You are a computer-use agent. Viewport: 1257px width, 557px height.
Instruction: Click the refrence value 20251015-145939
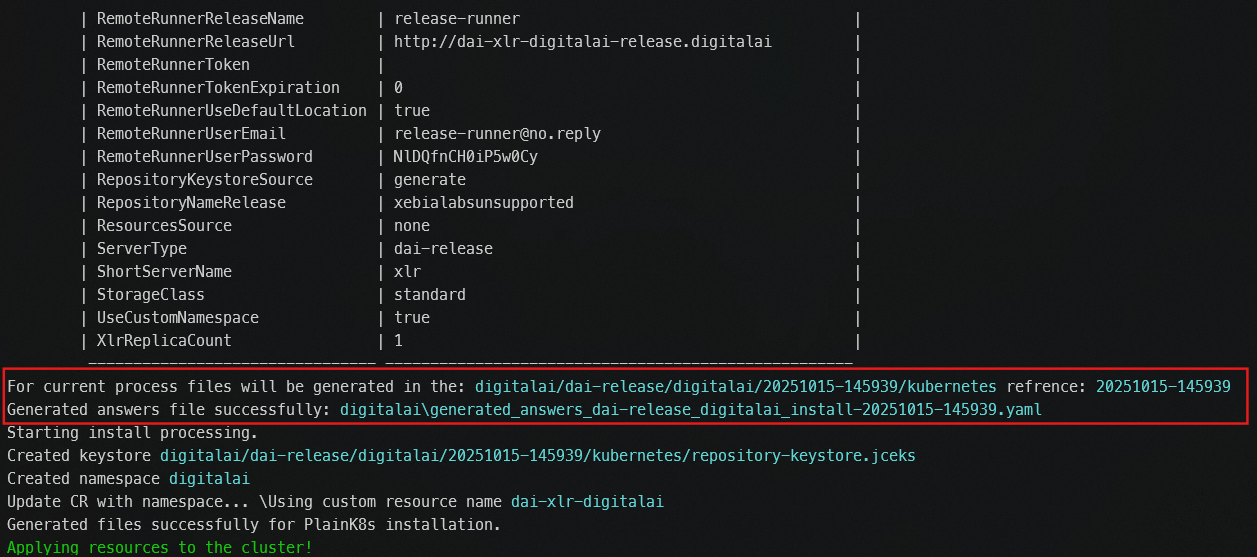(x=1163, y=386)
